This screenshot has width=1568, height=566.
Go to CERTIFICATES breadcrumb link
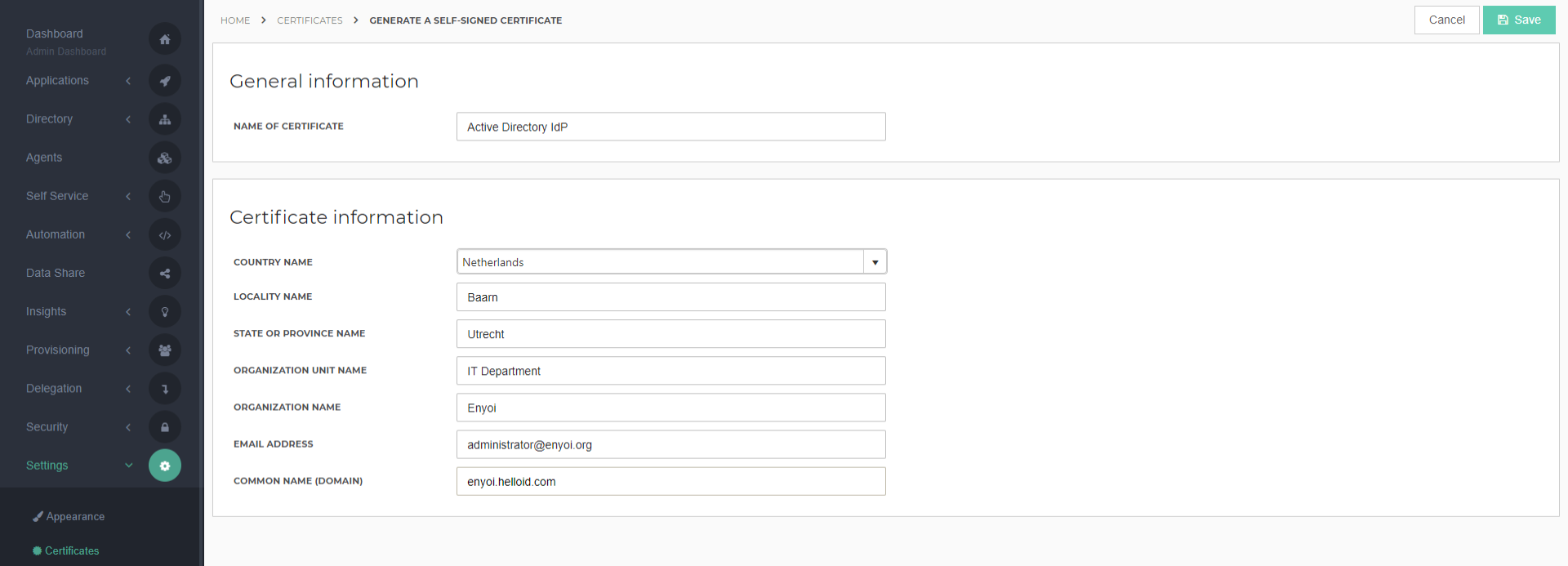click(310, 20)
